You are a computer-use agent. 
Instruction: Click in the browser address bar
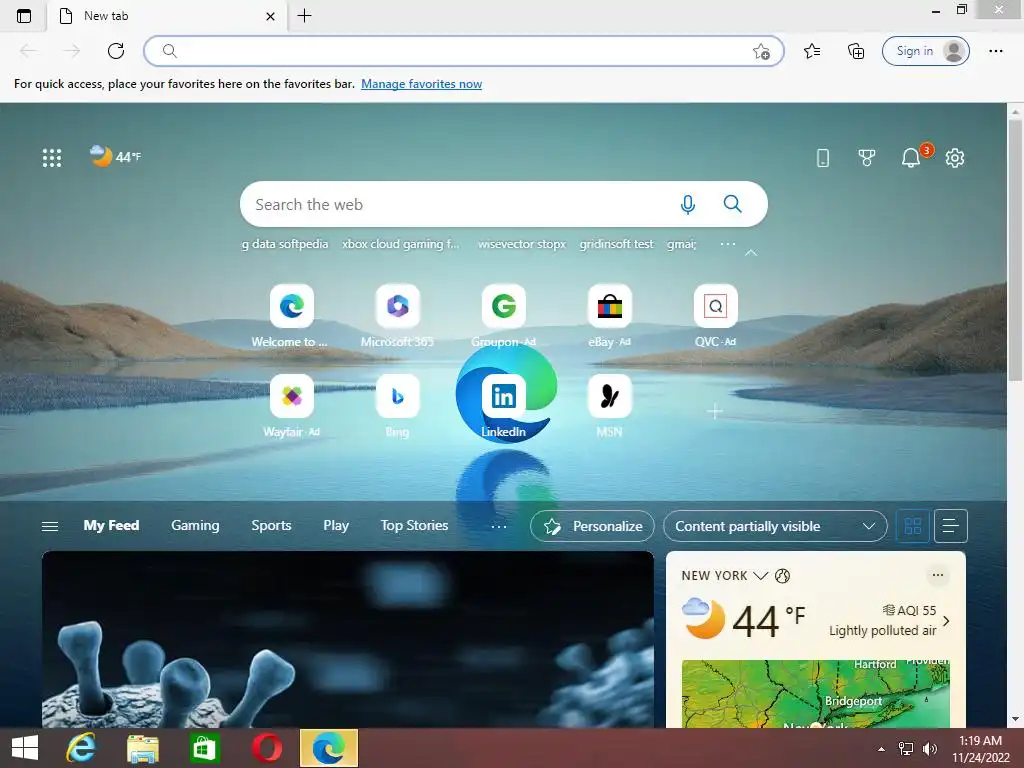462,51
